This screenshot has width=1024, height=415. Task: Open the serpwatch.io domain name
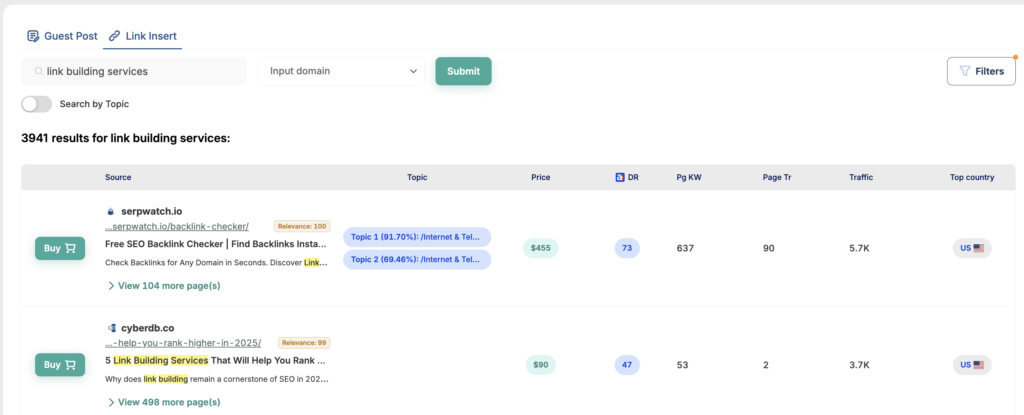point(152,211)
